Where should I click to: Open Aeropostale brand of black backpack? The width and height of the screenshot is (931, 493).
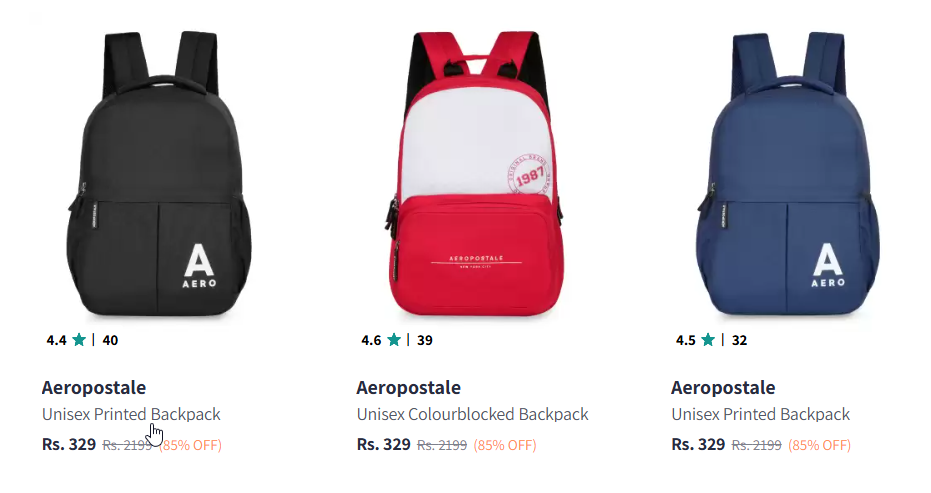[94, 387]
